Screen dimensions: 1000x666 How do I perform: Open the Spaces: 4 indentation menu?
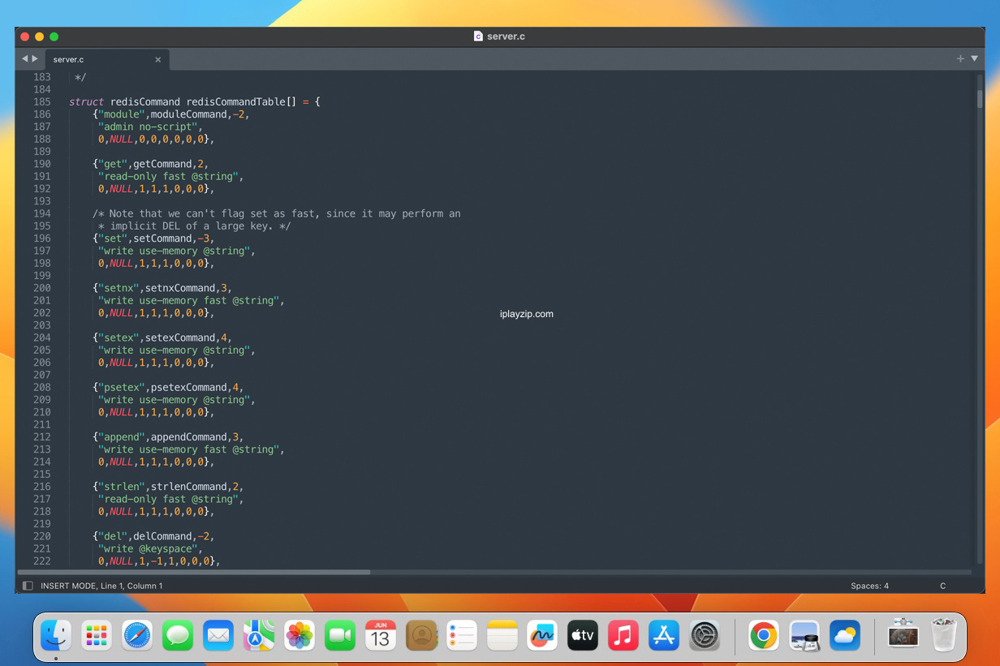click(869, 586)
